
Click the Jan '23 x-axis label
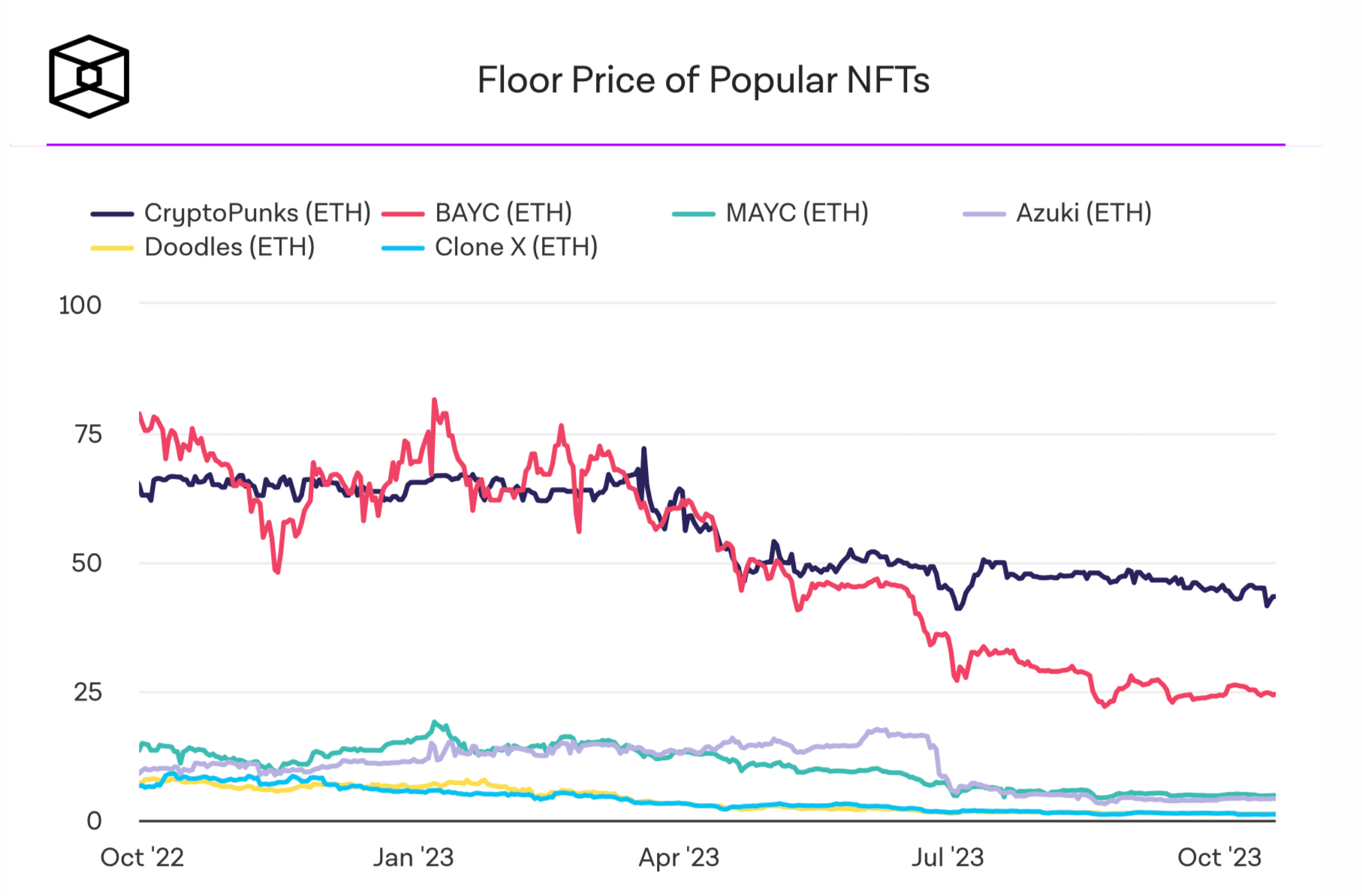[413, 857]
